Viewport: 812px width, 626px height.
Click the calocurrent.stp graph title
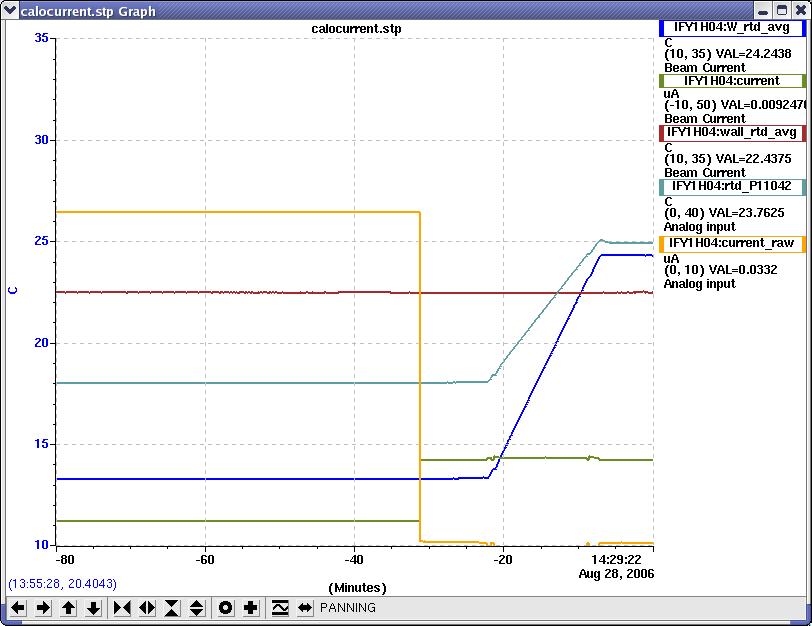pos(356,29)
